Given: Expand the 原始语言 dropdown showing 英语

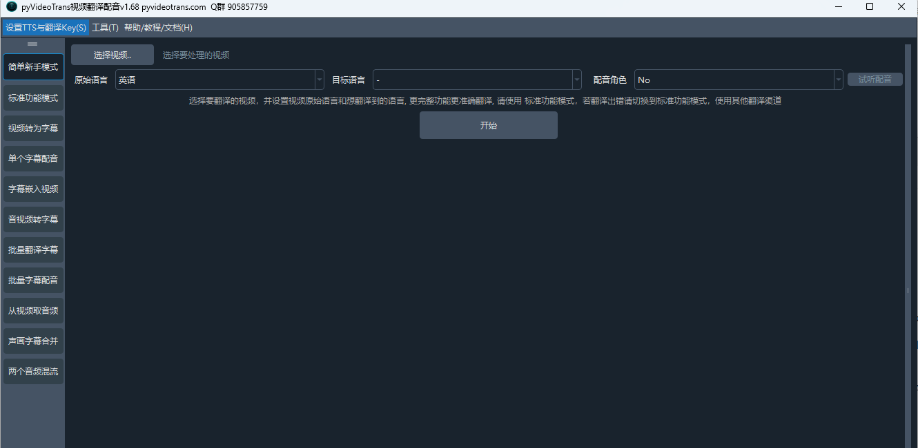Looking at the screenshot, I should [x=220, y=79].
